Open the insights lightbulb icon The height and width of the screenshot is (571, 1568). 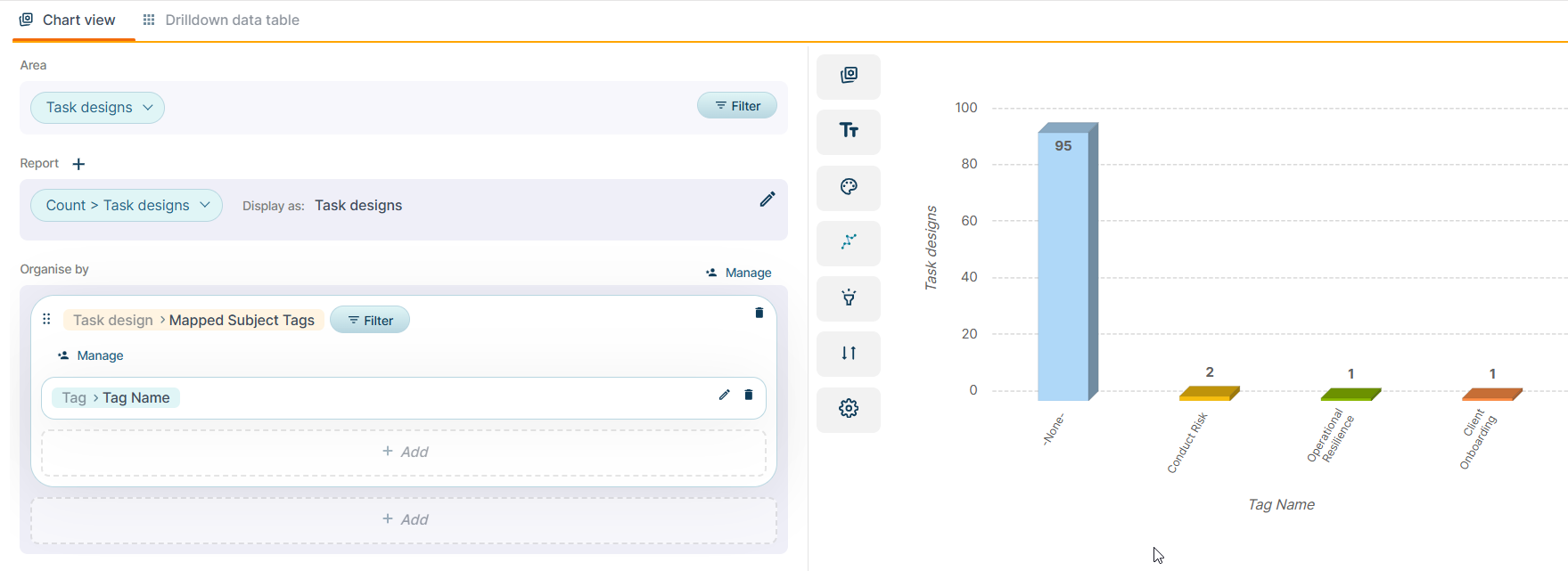click(x=849, y=298)
